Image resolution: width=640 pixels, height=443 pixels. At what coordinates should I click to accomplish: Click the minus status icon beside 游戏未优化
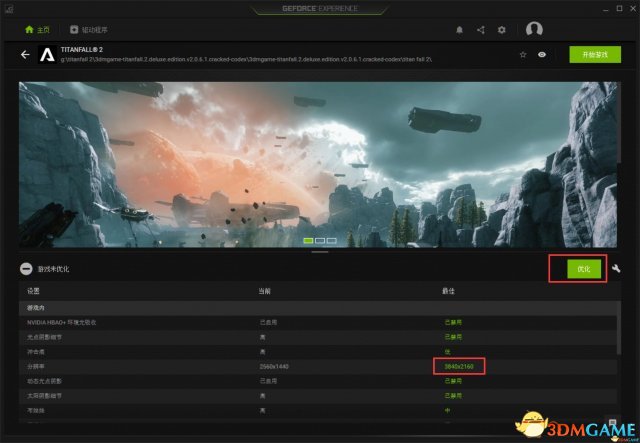point(26,269)
